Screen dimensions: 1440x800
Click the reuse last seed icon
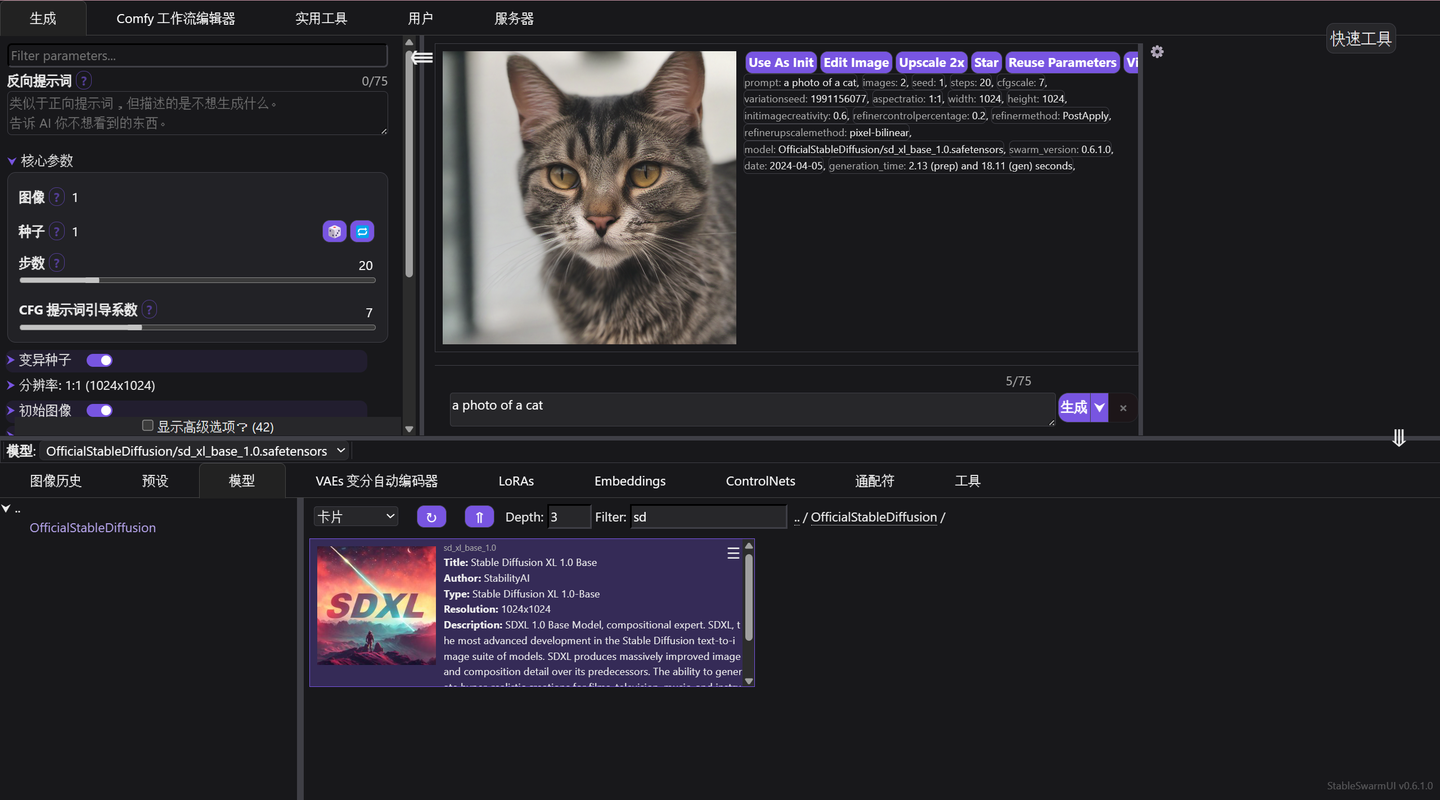tap(362, 231)
